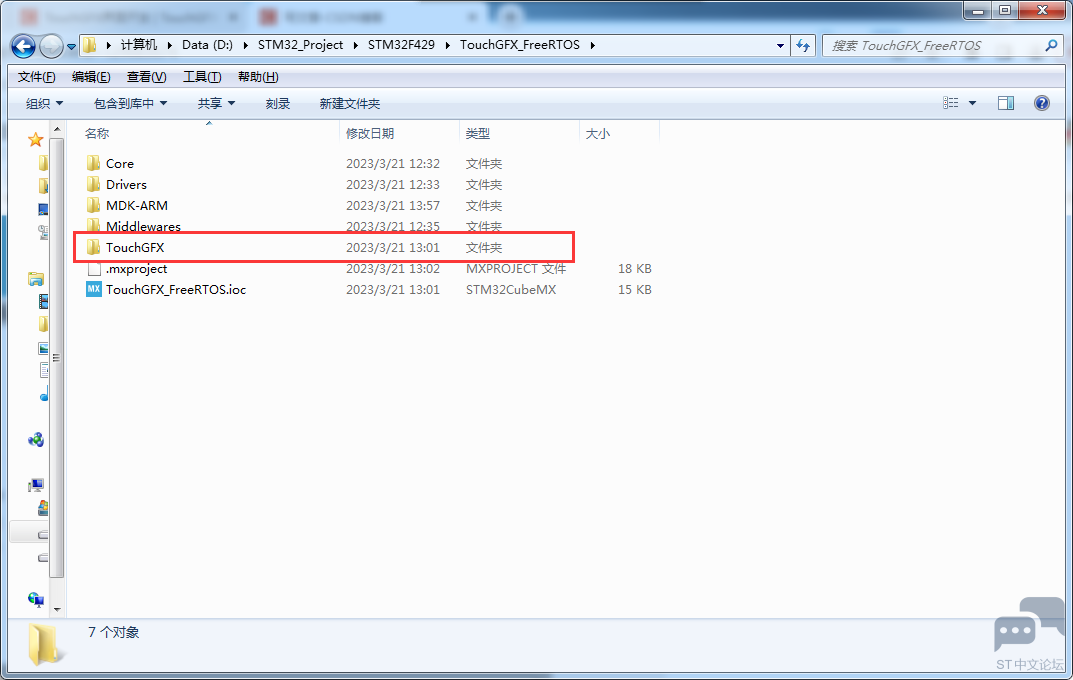The width and height of the screenshot is (1073, 680).
Task: Expand the arrow after Data (D:) breadcrumb
Action: point(246,45)
